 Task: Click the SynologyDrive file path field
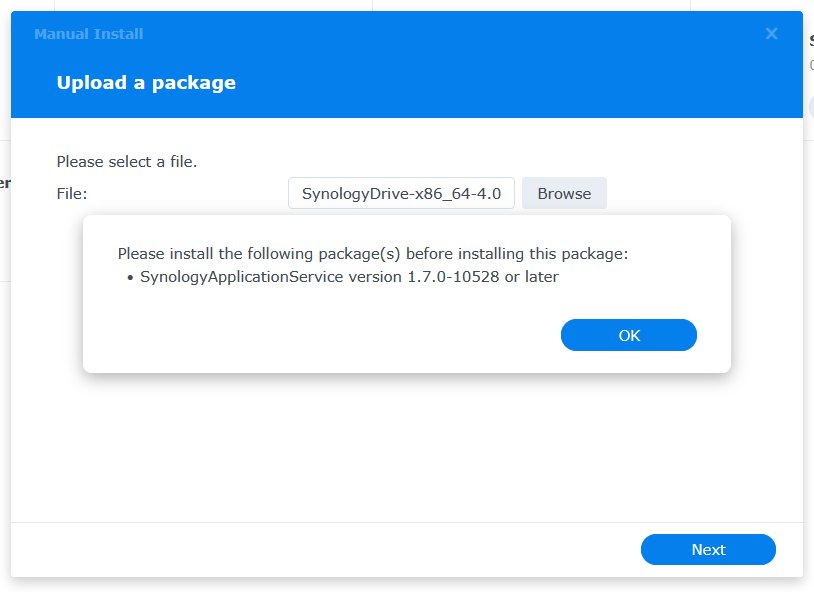pos(401,194)
